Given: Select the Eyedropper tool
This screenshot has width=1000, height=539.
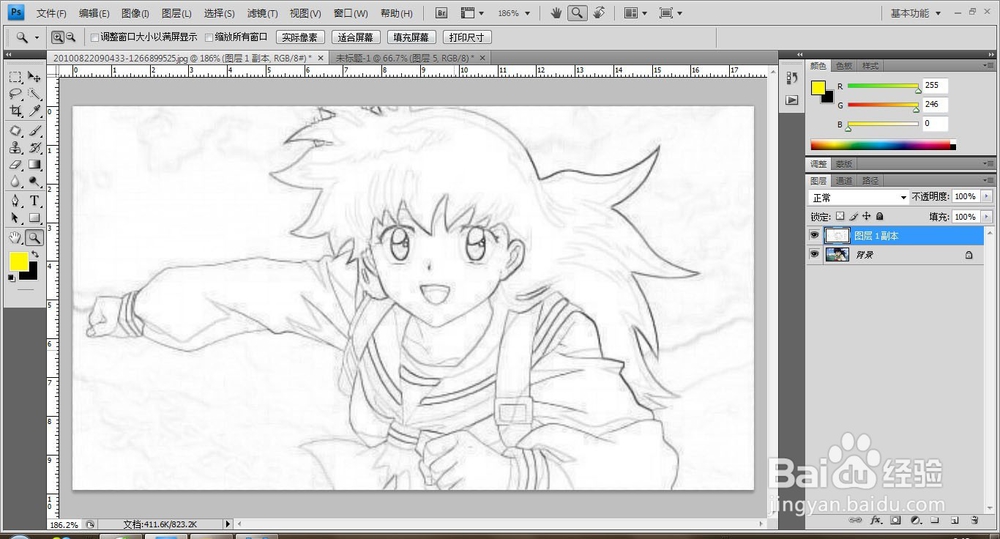Looking at the screenshot, I should point(34,112).
